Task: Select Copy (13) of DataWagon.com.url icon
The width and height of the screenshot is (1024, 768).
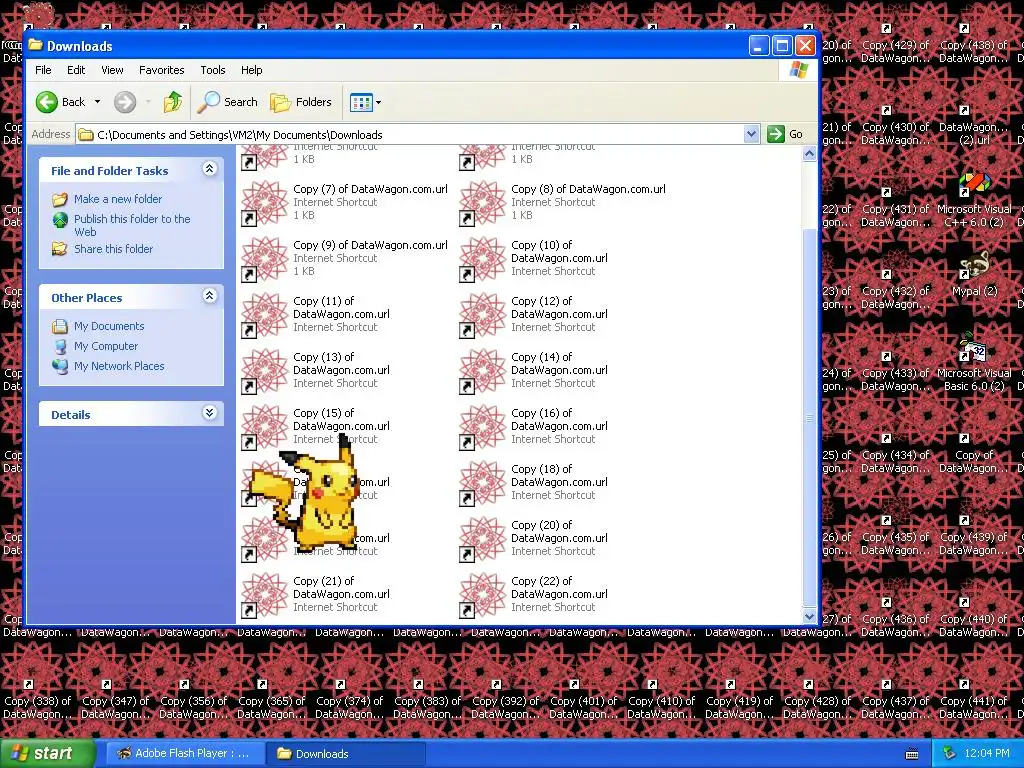Action: coord(264,371)
